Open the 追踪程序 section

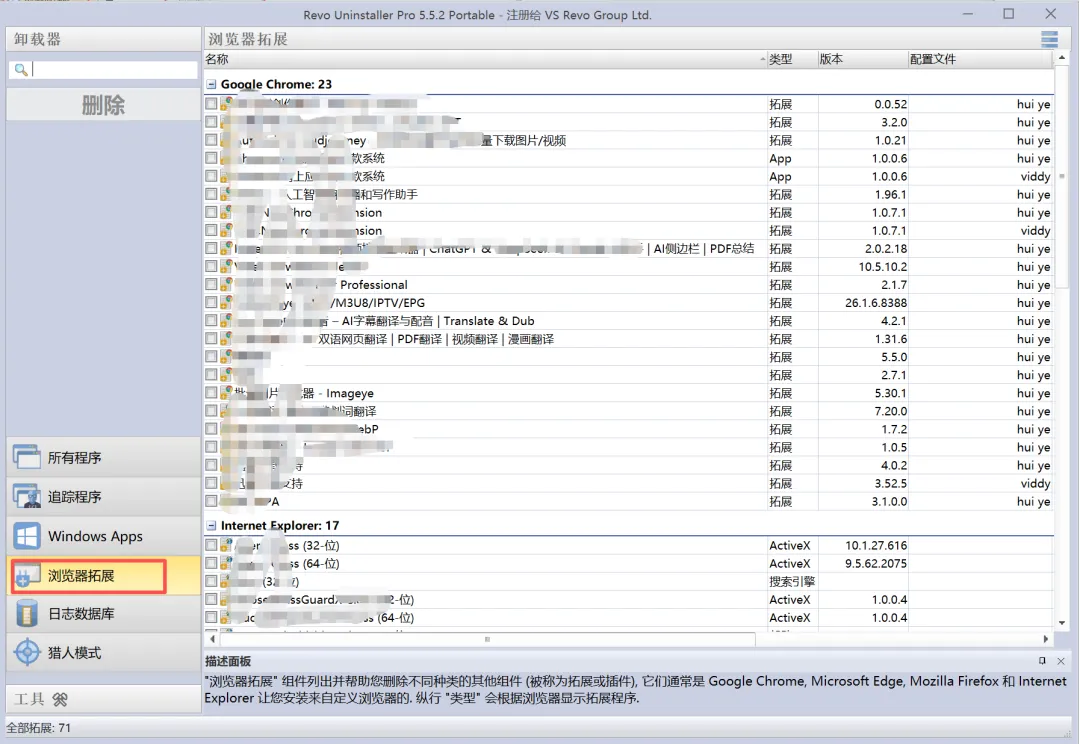point(103,496)
